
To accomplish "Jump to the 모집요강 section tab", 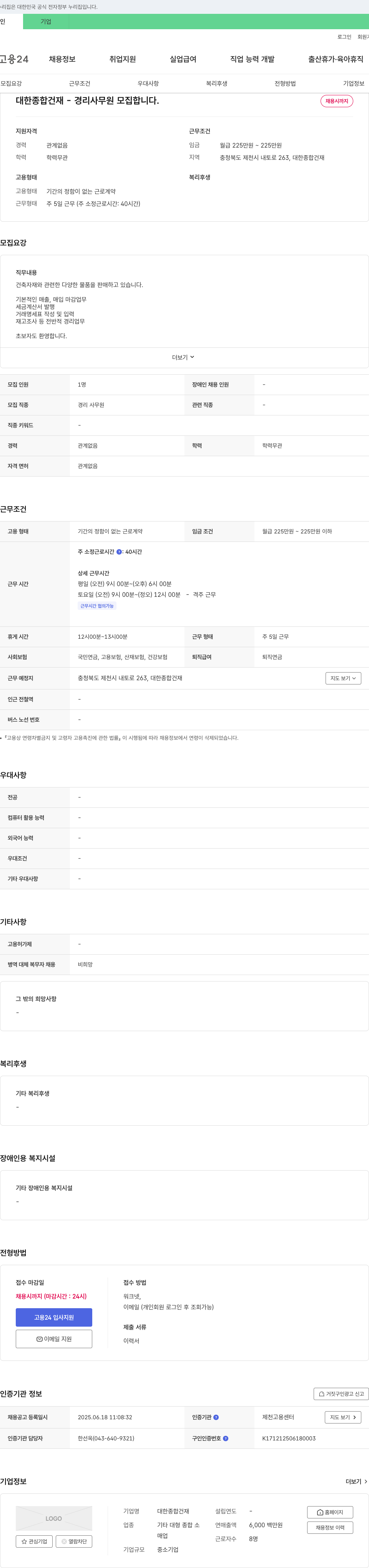I will [11, 83].
